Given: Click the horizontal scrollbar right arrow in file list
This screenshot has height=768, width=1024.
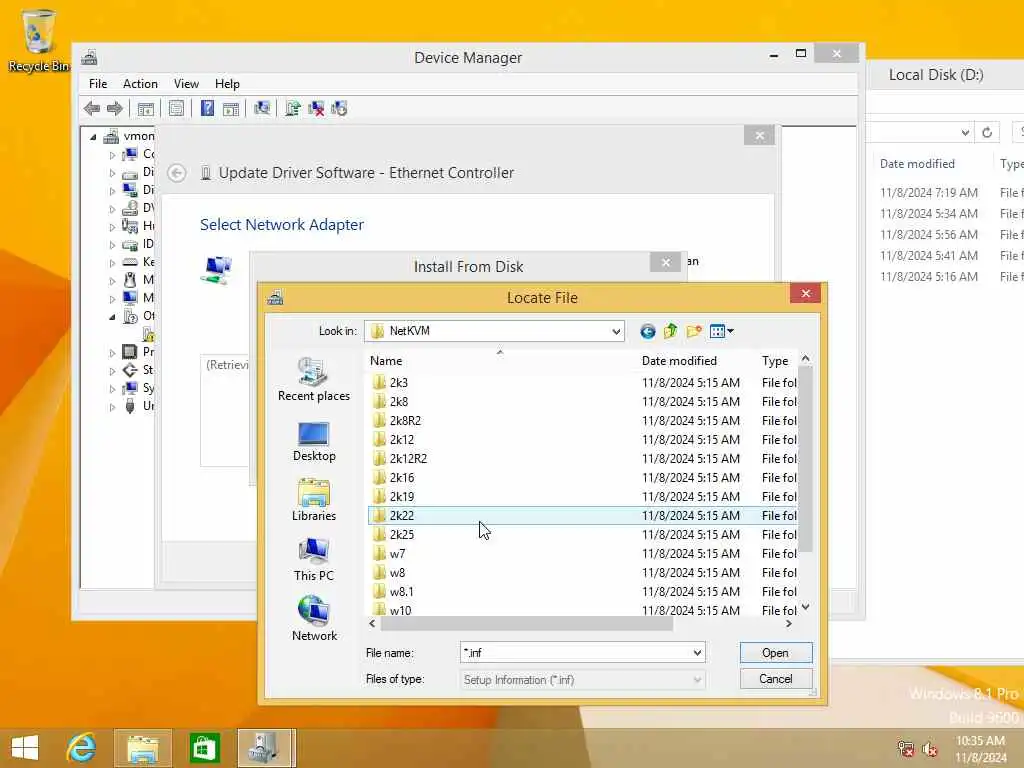Looking at the screenshot, I should click(x=788, y=624).
